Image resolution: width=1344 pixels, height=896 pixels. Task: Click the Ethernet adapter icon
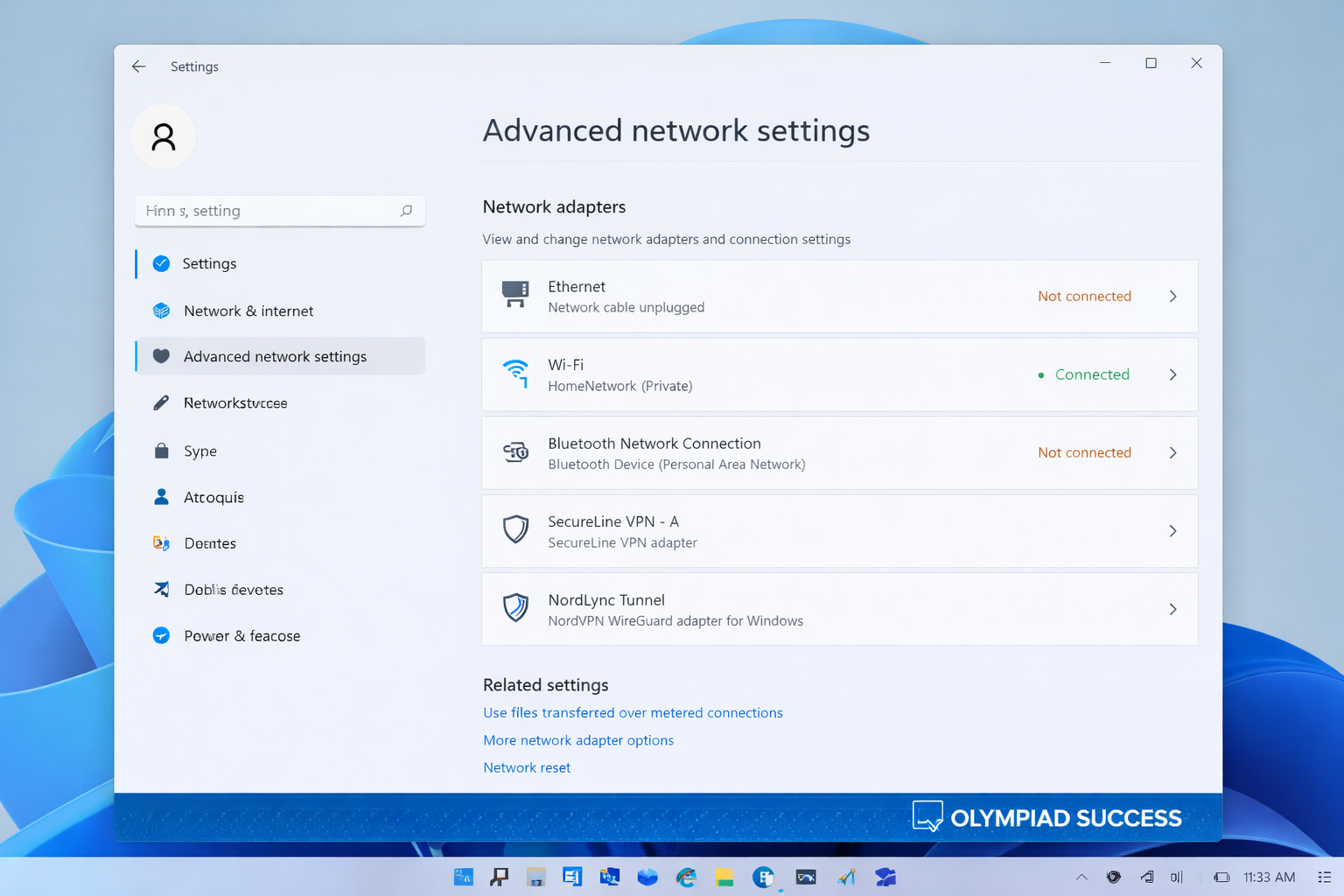coord(515,295)
